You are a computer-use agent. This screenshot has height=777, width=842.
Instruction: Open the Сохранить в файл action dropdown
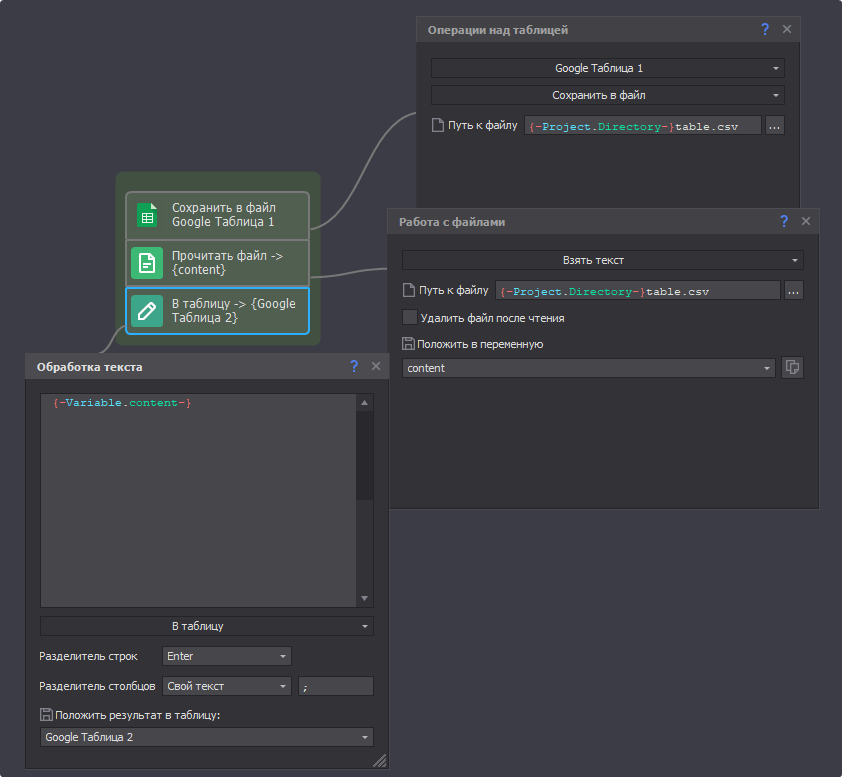(607, 96)
